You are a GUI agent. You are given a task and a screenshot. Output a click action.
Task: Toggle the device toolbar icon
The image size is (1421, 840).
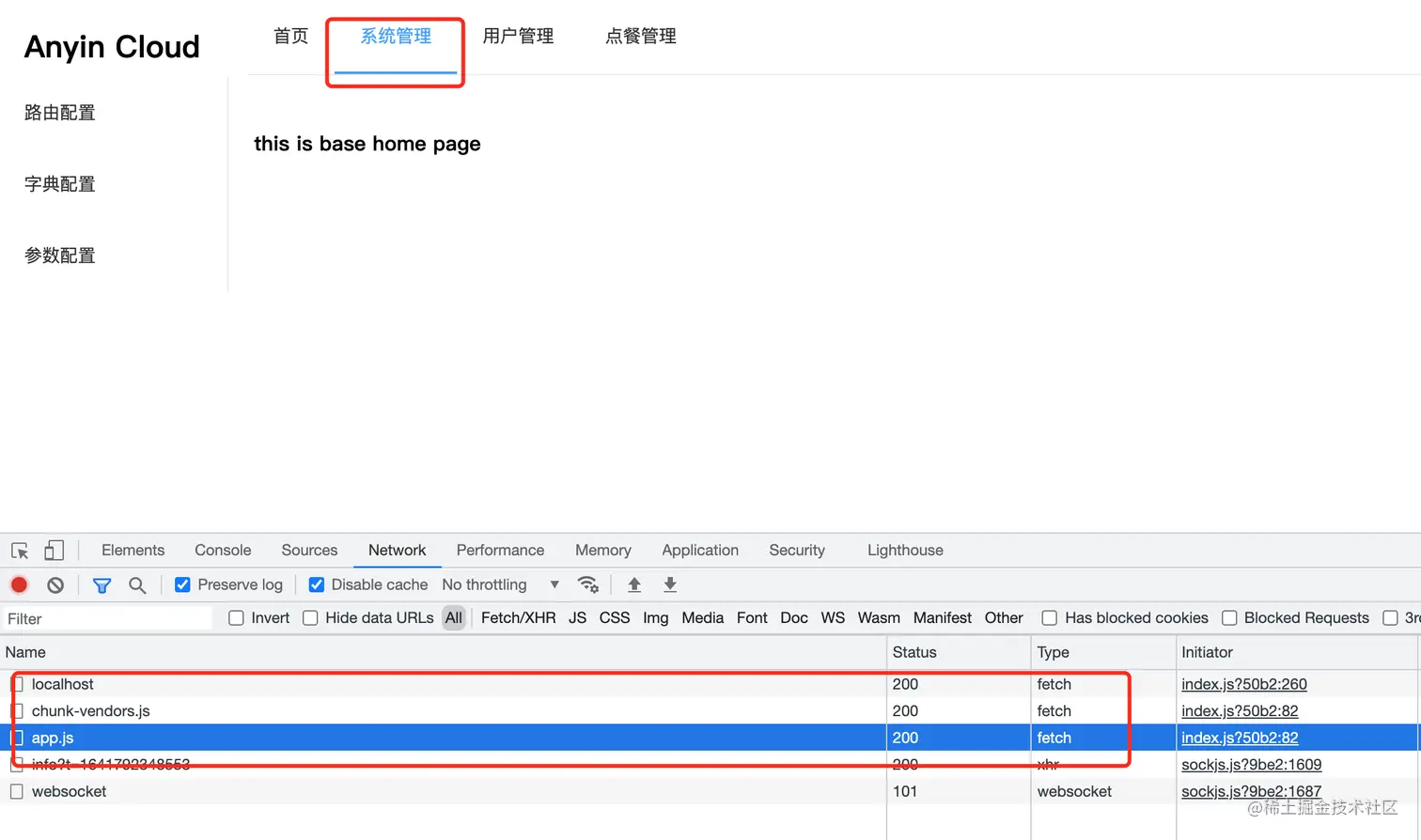pos(55,551)
